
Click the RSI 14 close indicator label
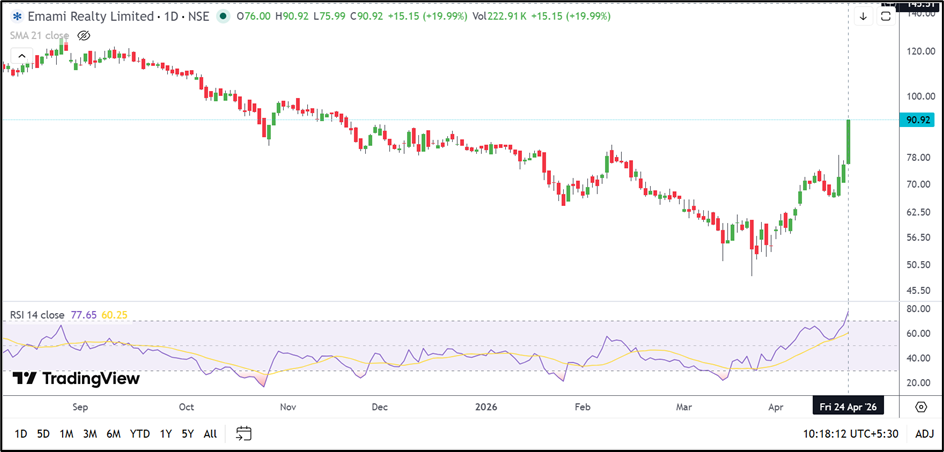[37, 314]
